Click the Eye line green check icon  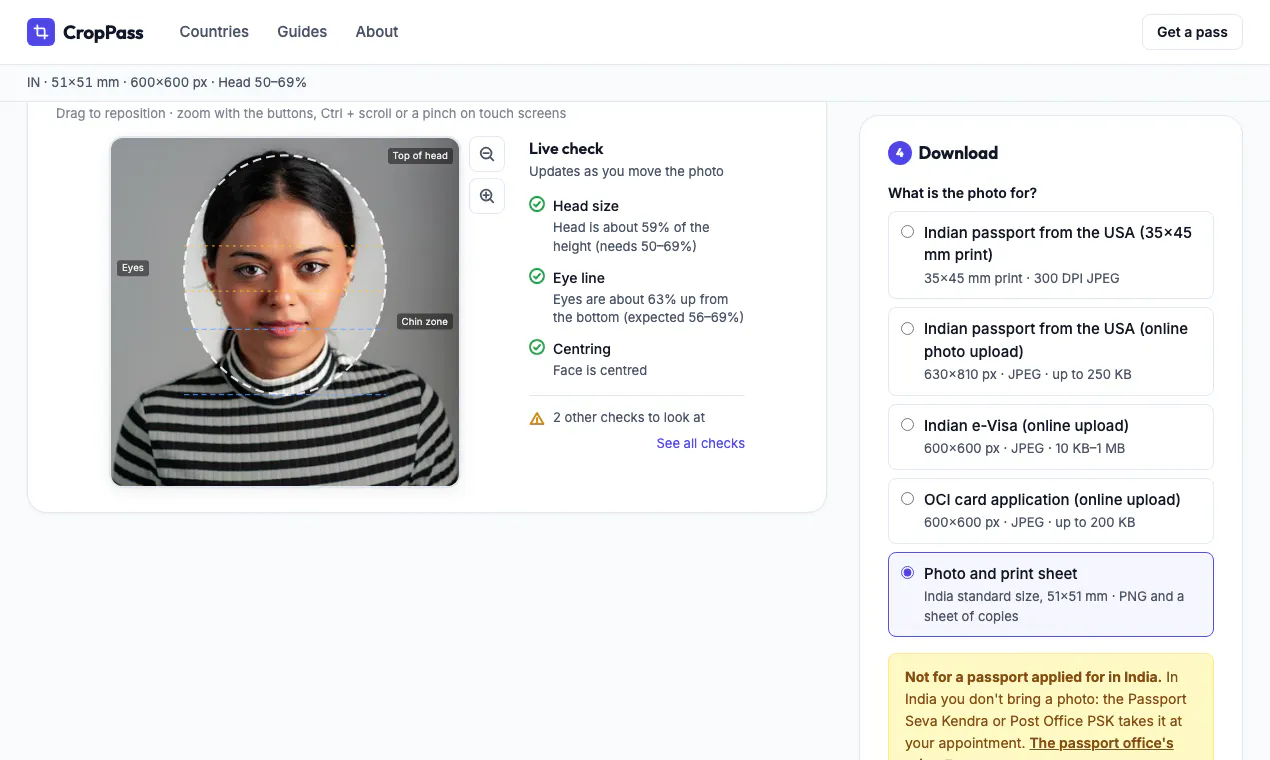(x=537, y=277)
